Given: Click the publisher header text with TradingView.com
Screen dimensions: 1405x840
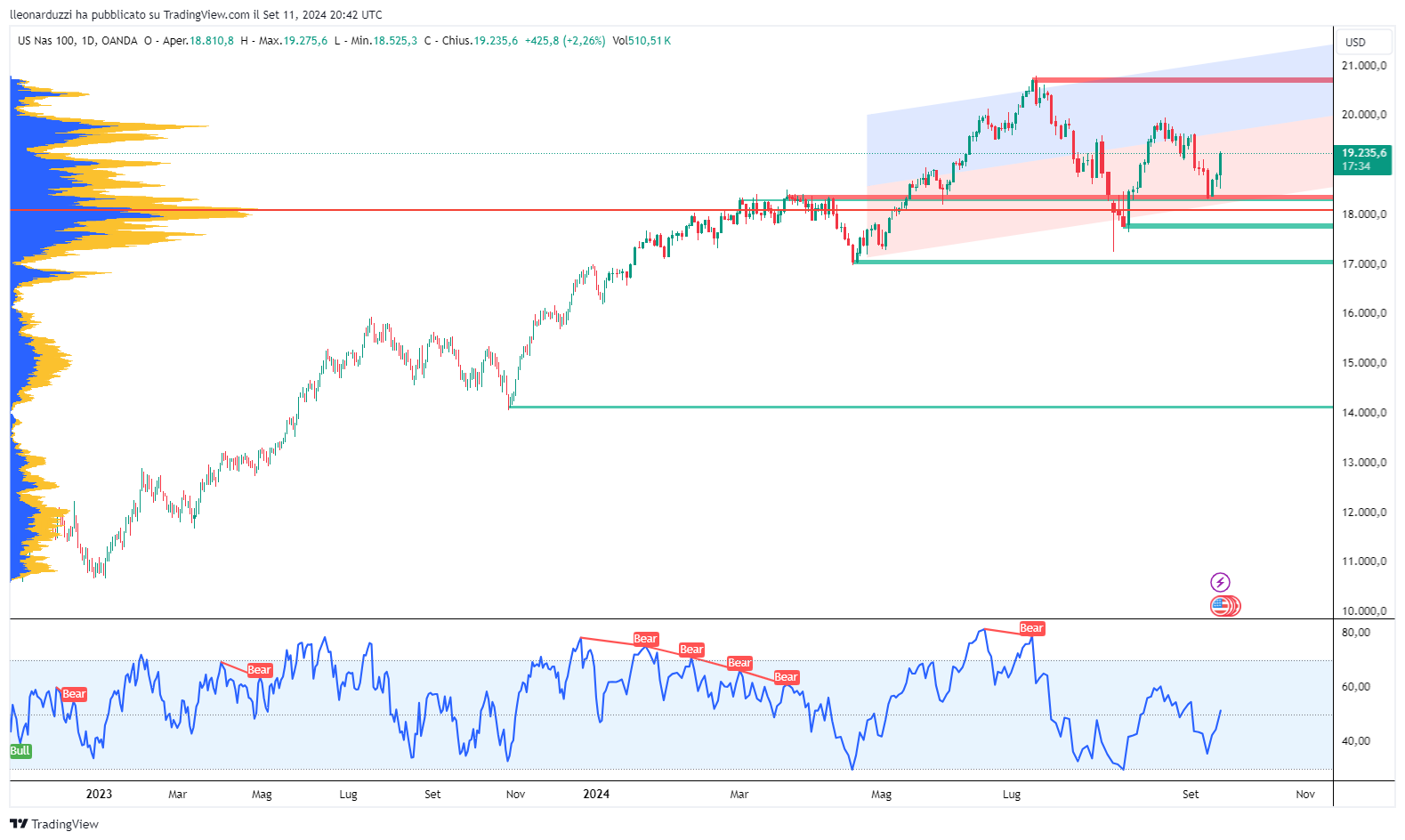Looking at the screenshot, I should [196, 14].
